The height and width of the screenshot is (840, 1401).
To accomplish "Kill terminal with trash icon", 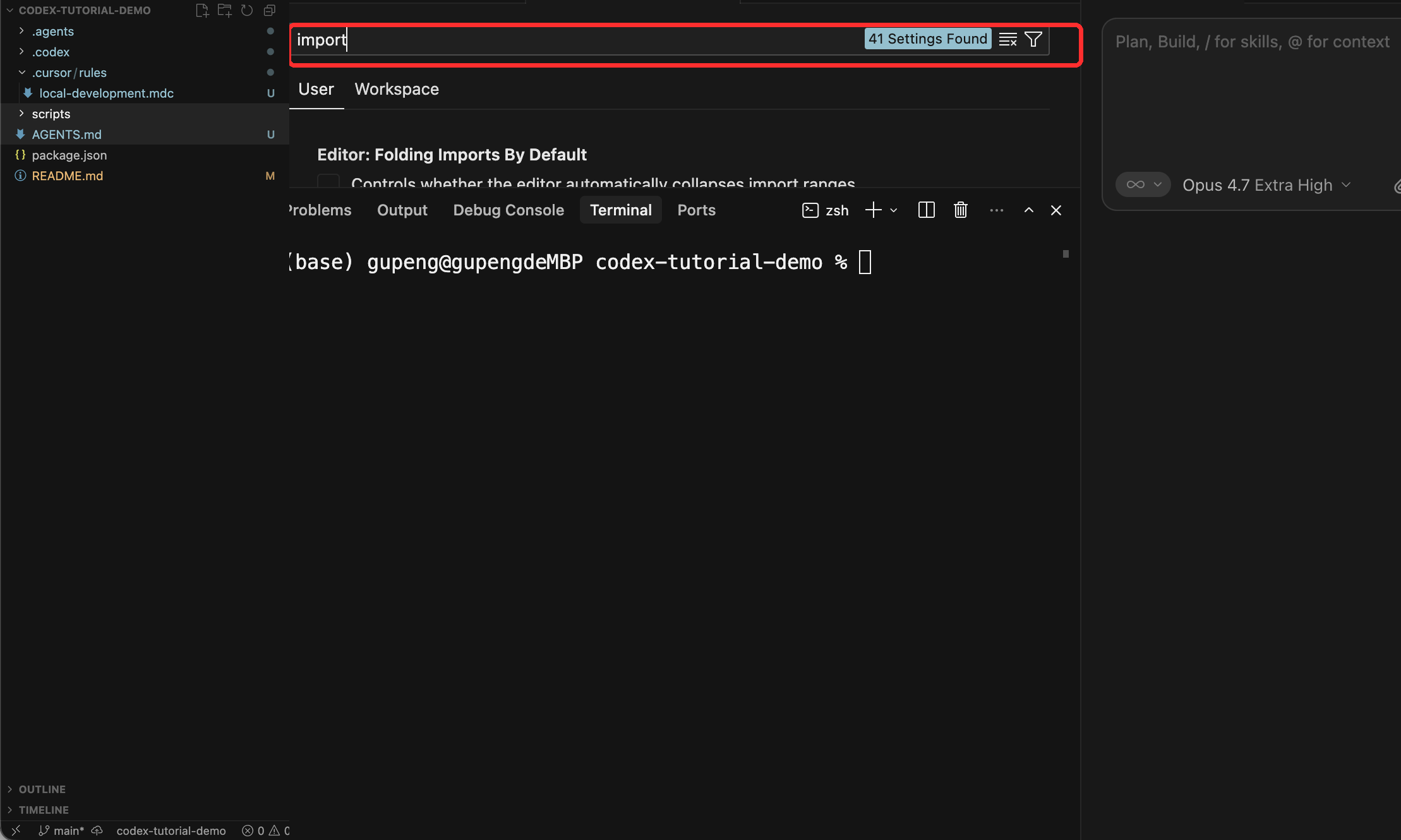I will tap(961, 210).
